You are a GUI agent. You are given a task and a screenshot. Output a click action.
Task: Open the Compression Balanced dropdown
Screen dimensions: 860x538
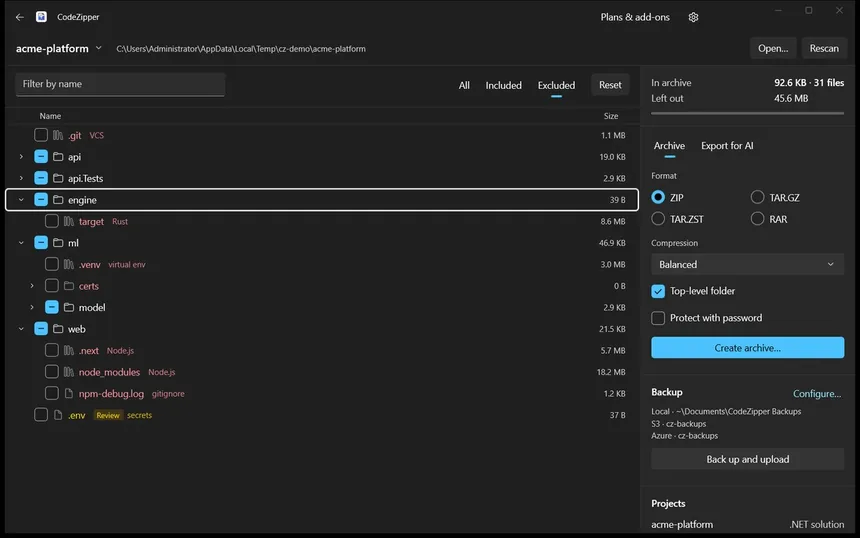[x=748, y=264]
